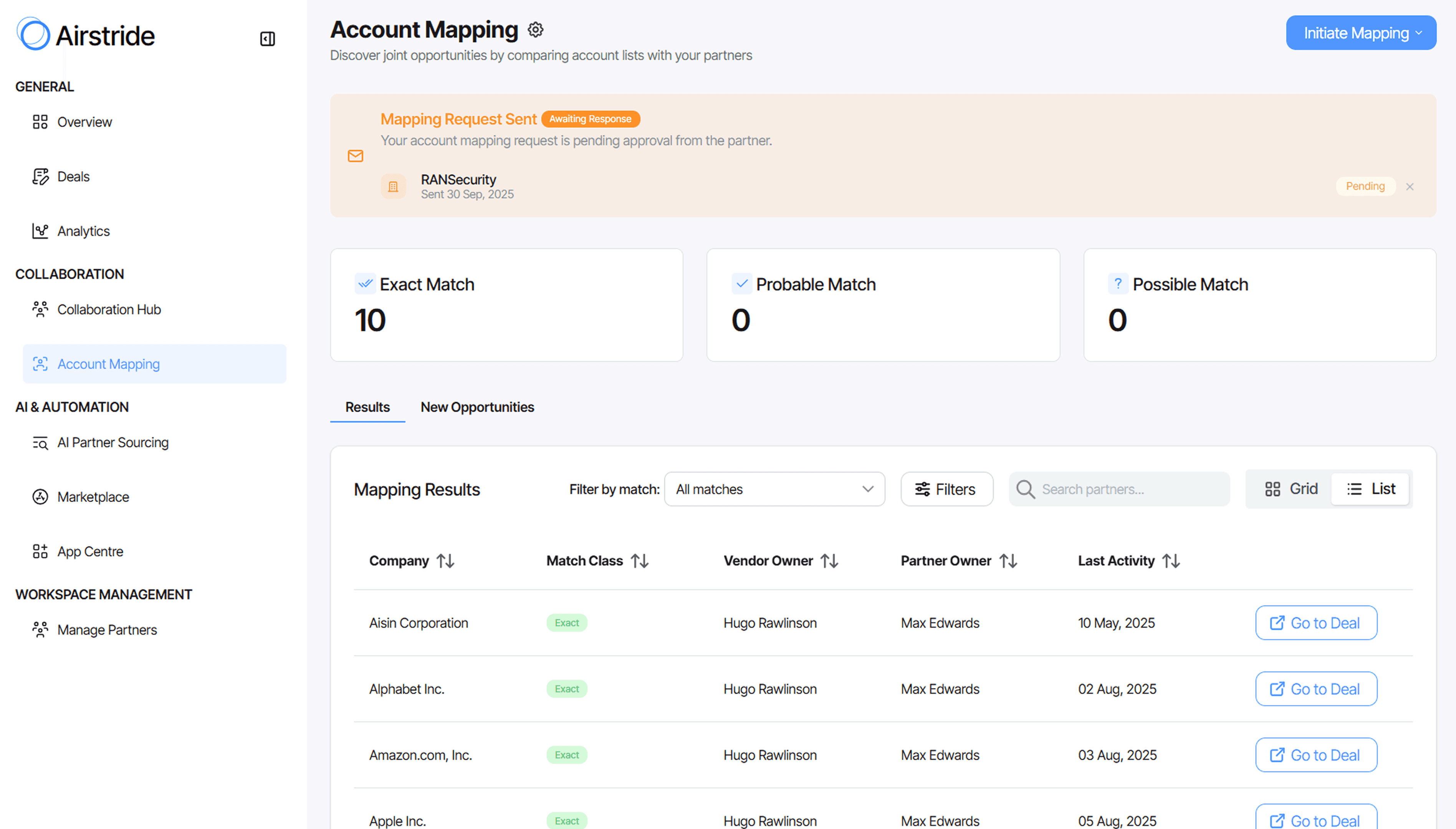This screenshot has height=829, width=1456.
Task: Open Collaboration Hub
Action: (x=109, y=309)
